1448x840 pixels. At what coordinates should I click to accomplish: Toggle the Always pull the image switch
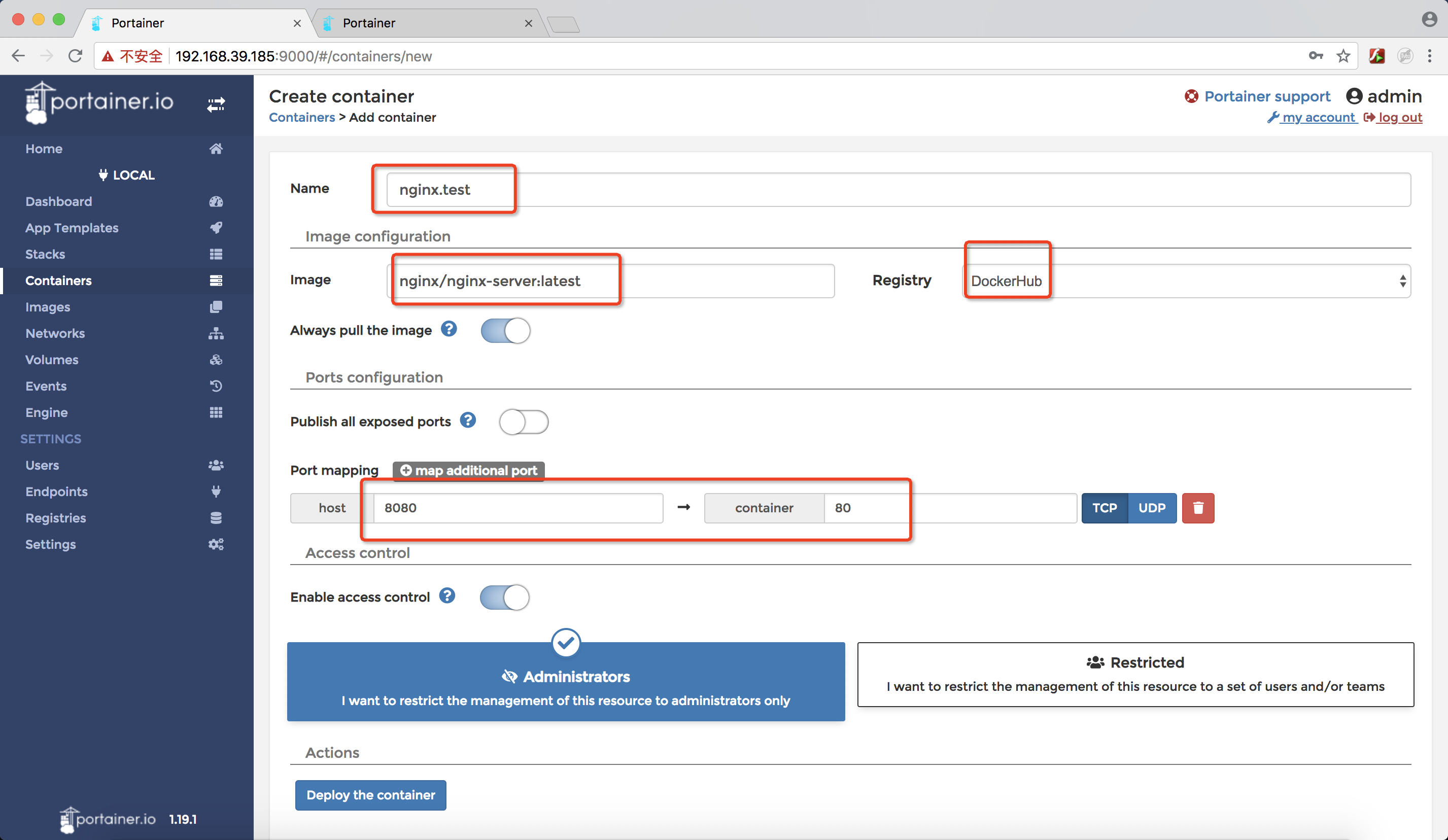tap(506, 330)
